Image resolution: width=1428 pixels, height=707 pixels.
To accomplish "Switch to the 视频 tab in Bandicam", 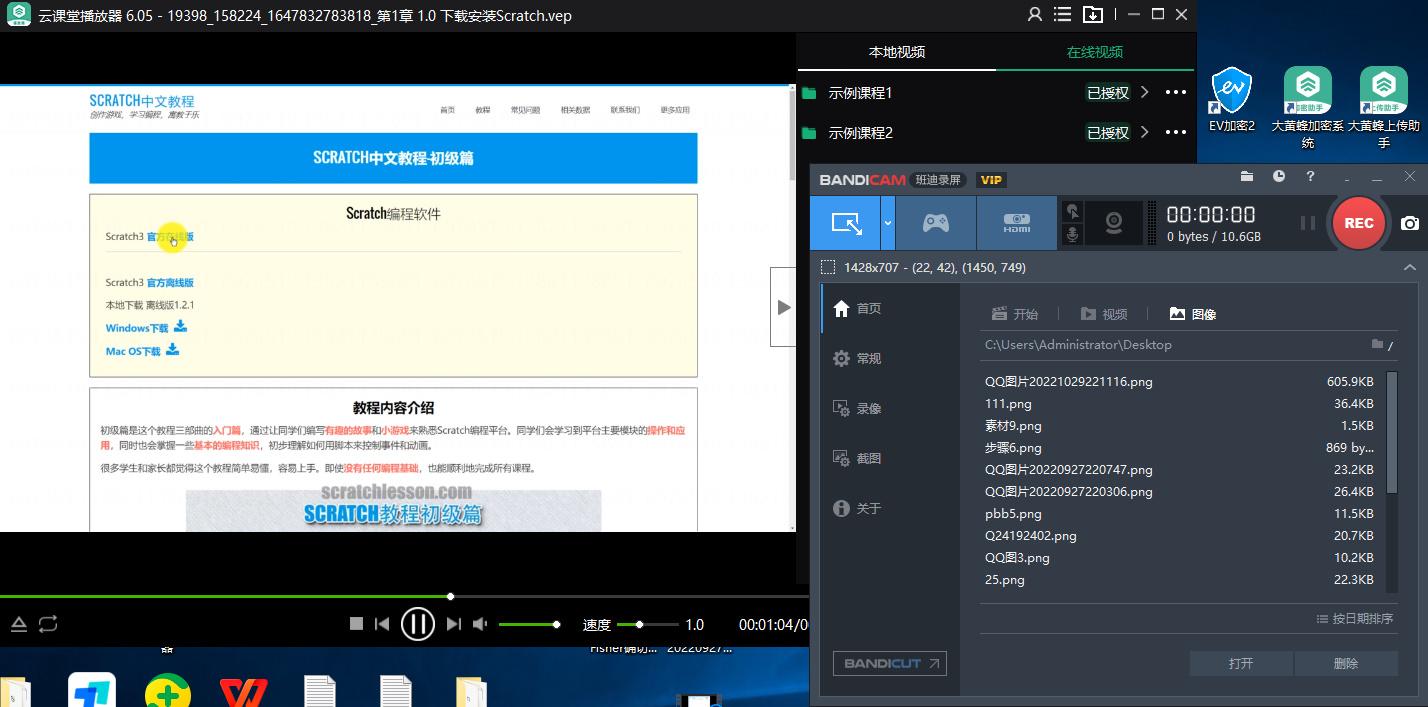I will point(1103,314).
